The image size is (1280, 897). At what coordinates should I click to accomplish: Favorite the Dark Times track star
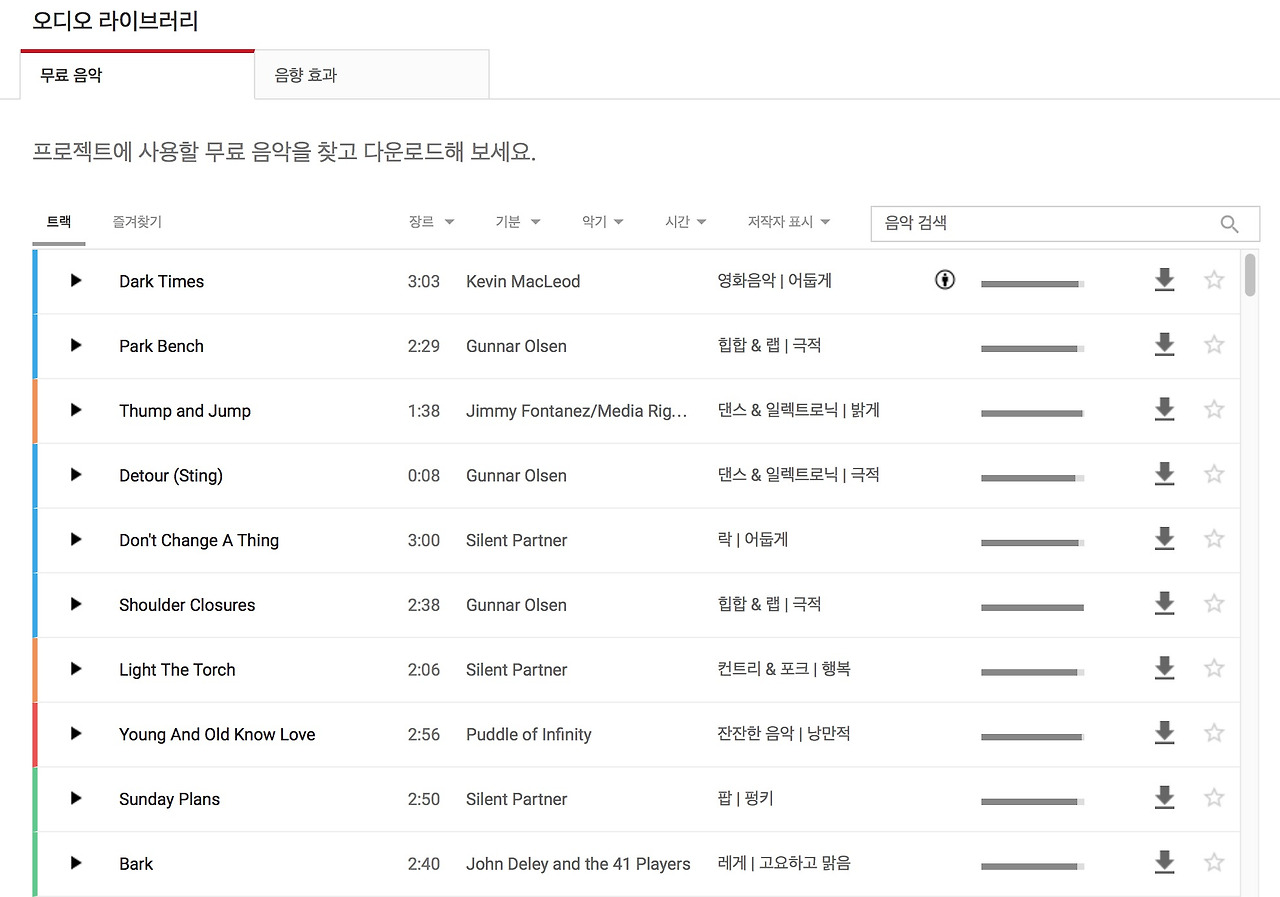[1214, 280]
